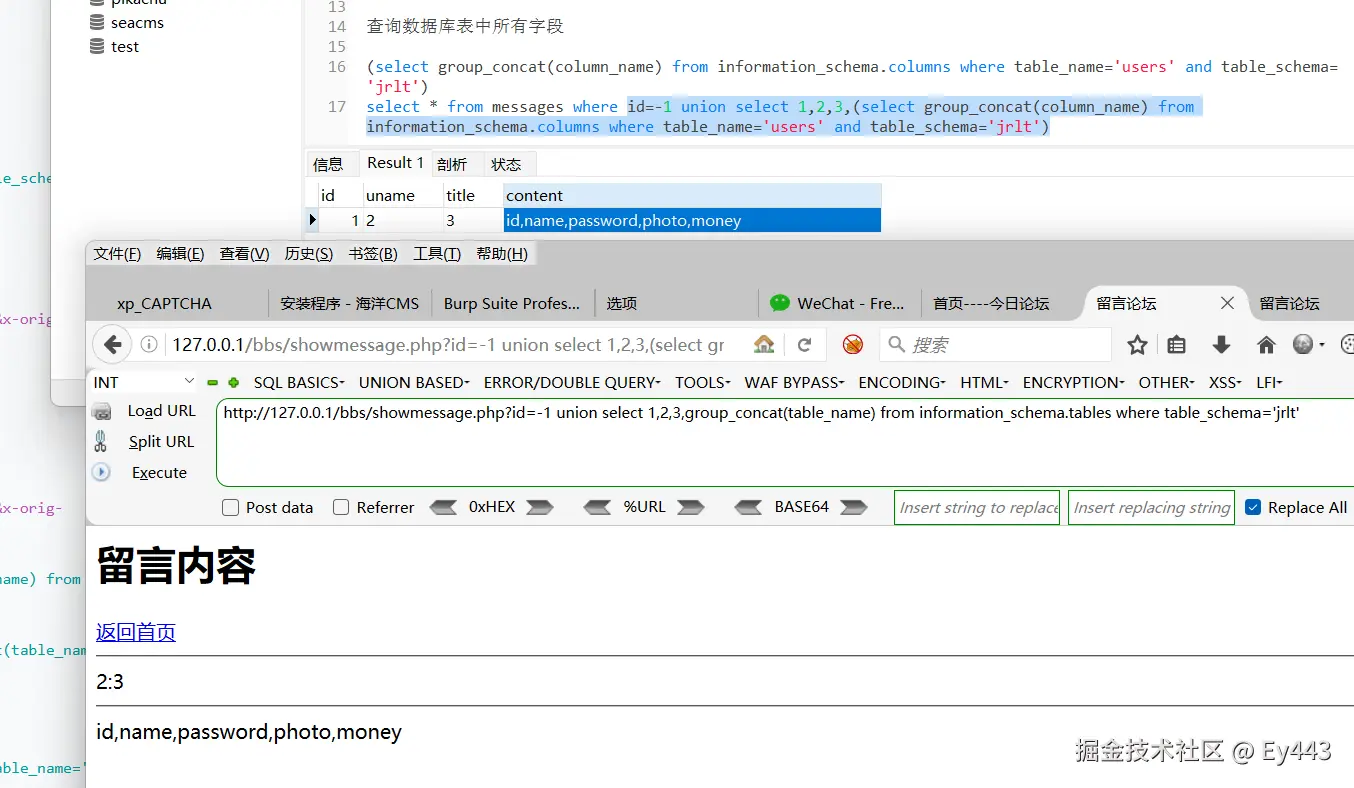Enable the Referrer checkbox
The image size is (1354, 788).
pyautogui.click(x=341, y=508)
